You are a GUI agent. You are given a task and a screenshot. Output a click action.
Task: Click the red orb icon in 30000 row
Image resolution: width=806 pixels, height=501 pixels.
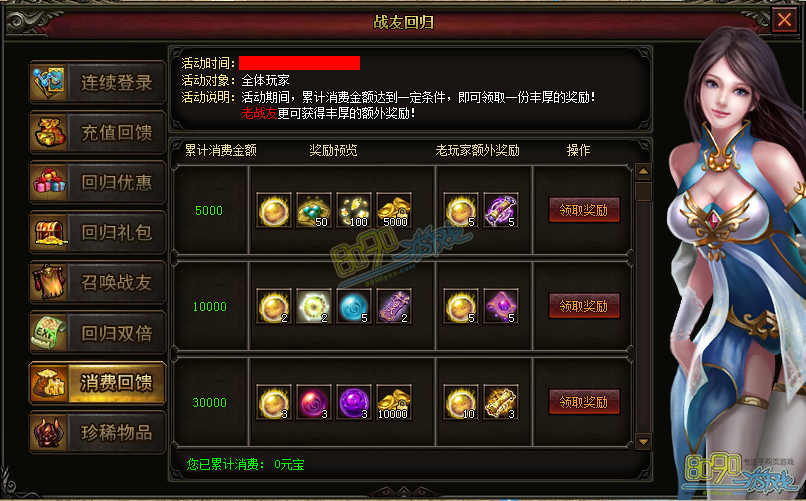(314, 402)
